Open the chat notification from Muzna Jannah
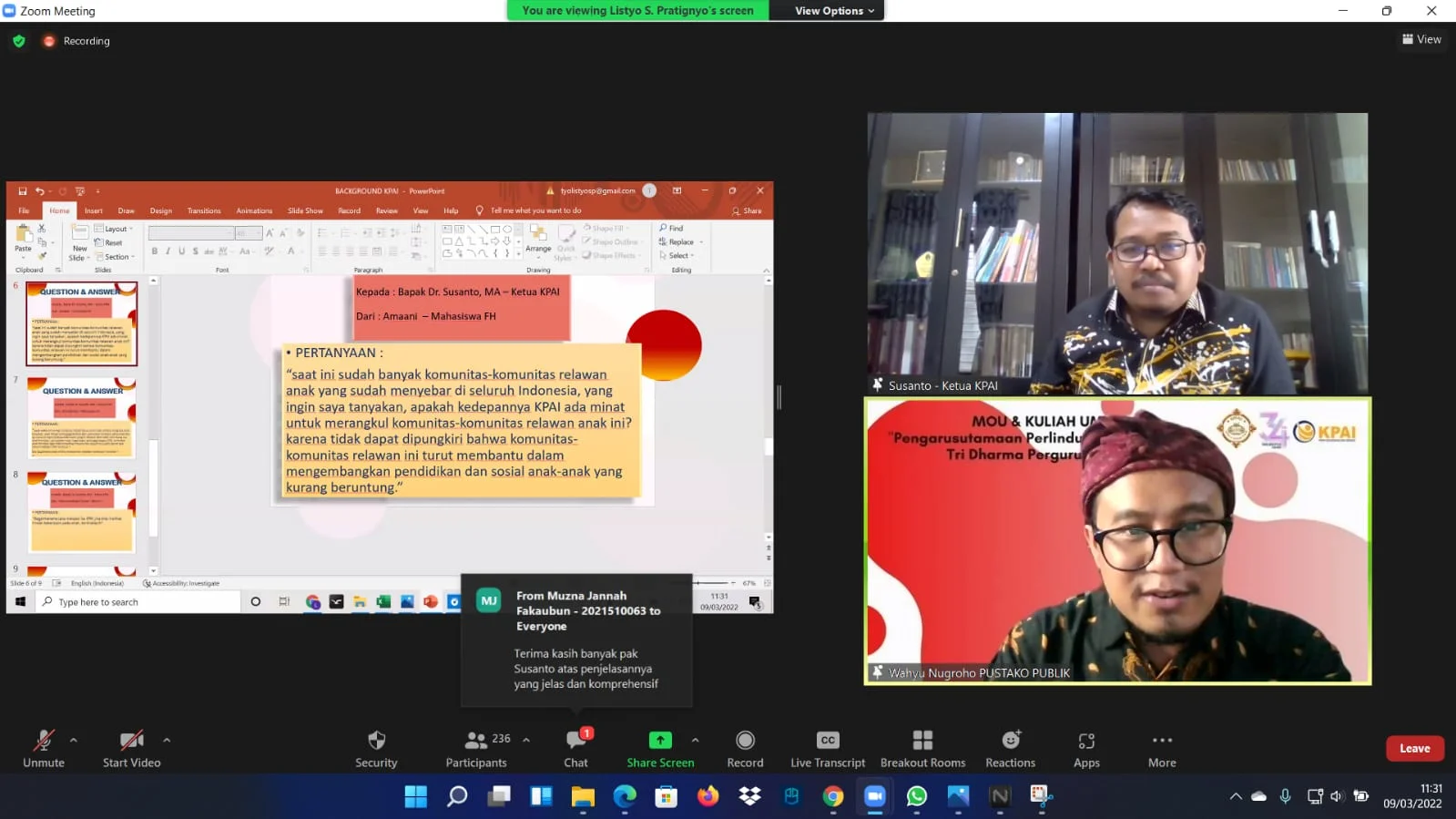 point(576,640)
